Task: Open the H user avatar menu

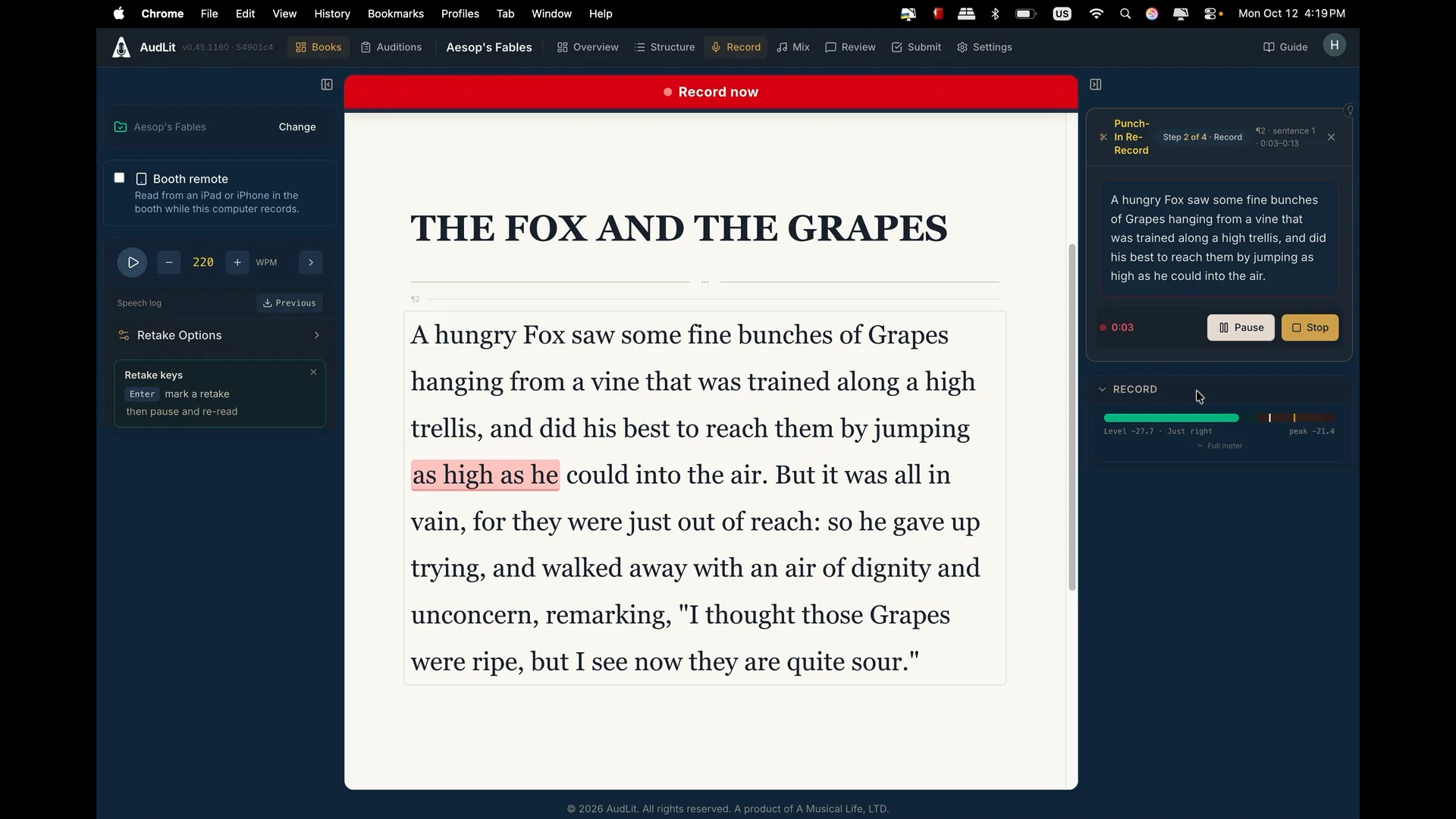Action: pyautogui.click(x=1335, y=45)
